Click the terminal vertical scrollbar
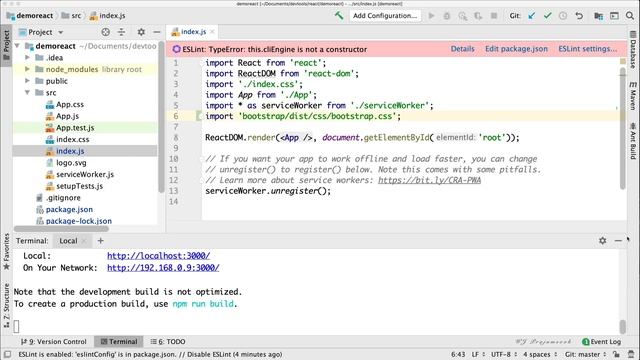 pos(622,327)
